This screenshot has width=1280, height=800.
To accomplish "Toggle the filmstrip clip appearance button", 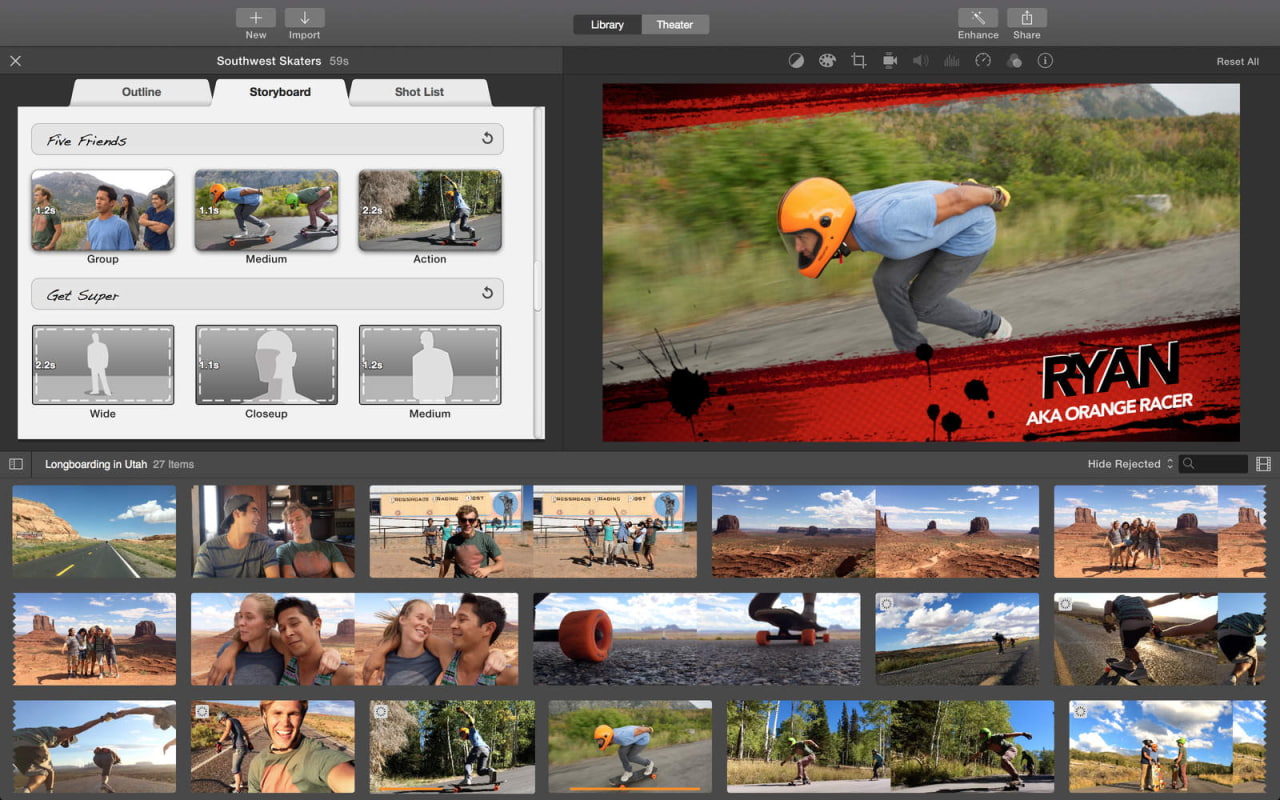I will (1264, 464).
